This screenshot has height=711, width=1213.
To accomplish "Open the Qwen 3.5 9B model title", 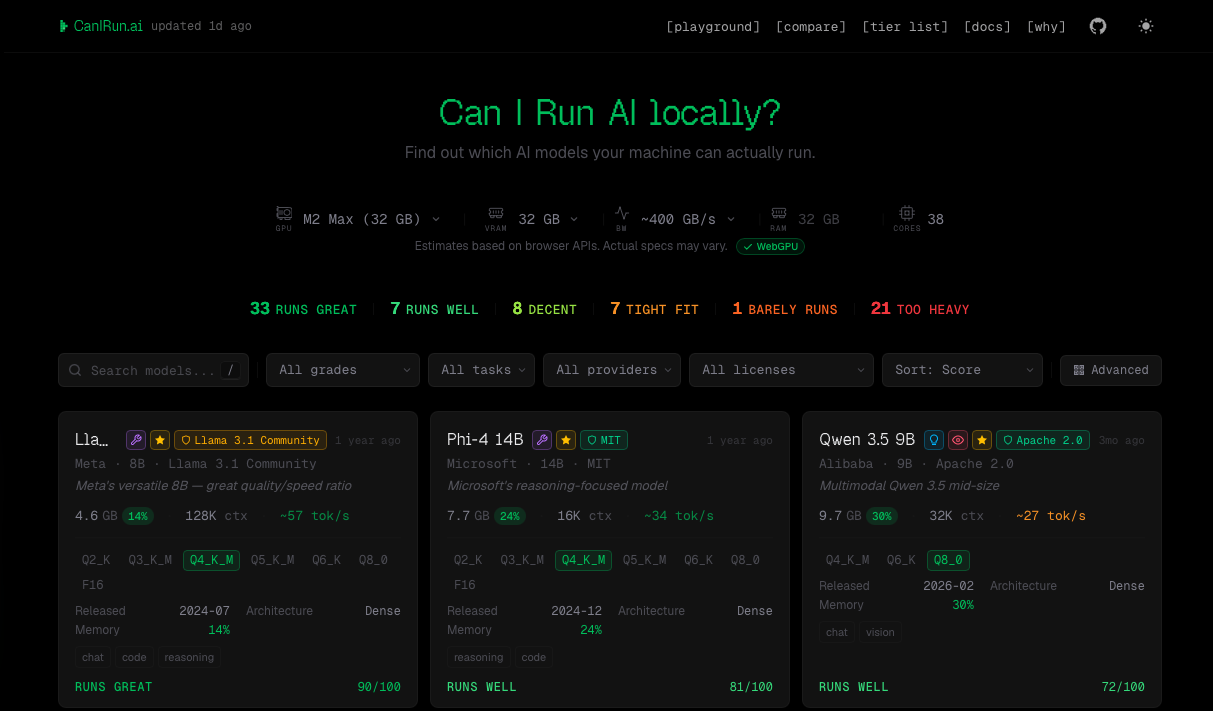I will click(867, 440).
